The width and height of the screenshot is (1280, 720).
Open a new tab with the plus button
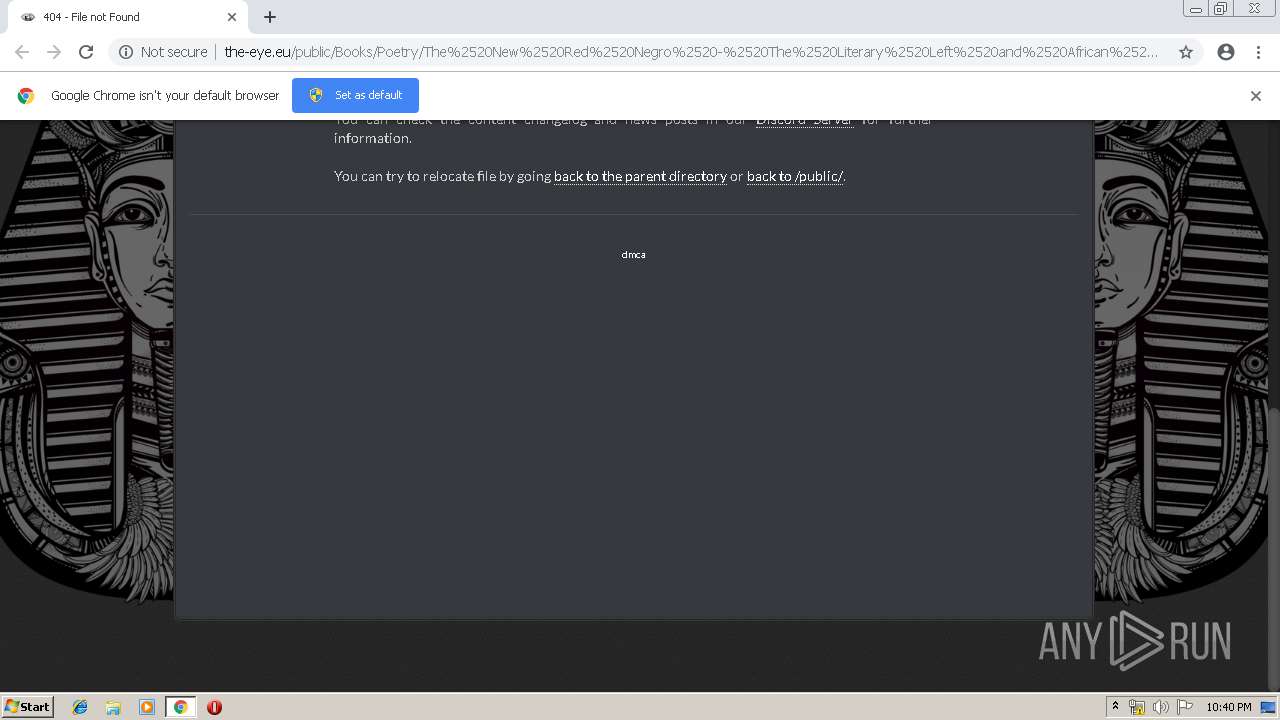(x=270, y=17)
